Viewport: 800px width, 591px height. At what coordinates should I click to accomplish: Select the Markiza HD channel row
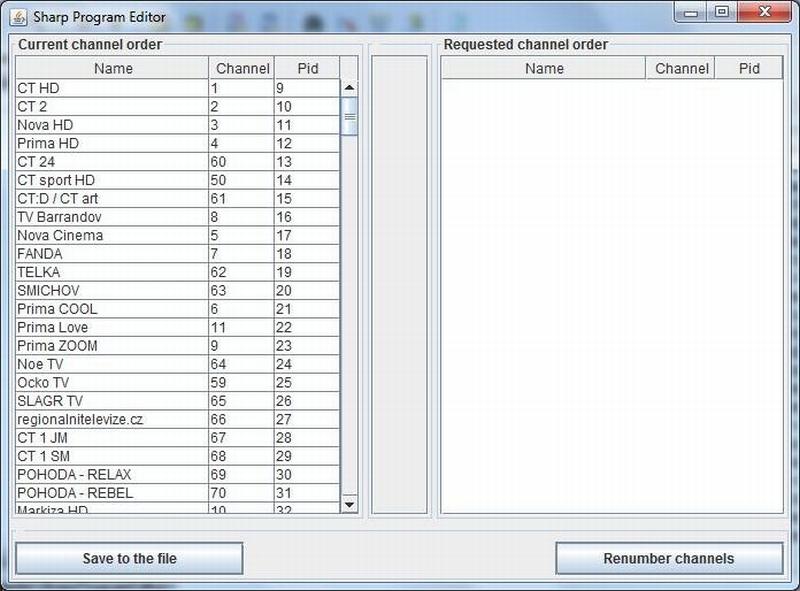click(110, 510)
